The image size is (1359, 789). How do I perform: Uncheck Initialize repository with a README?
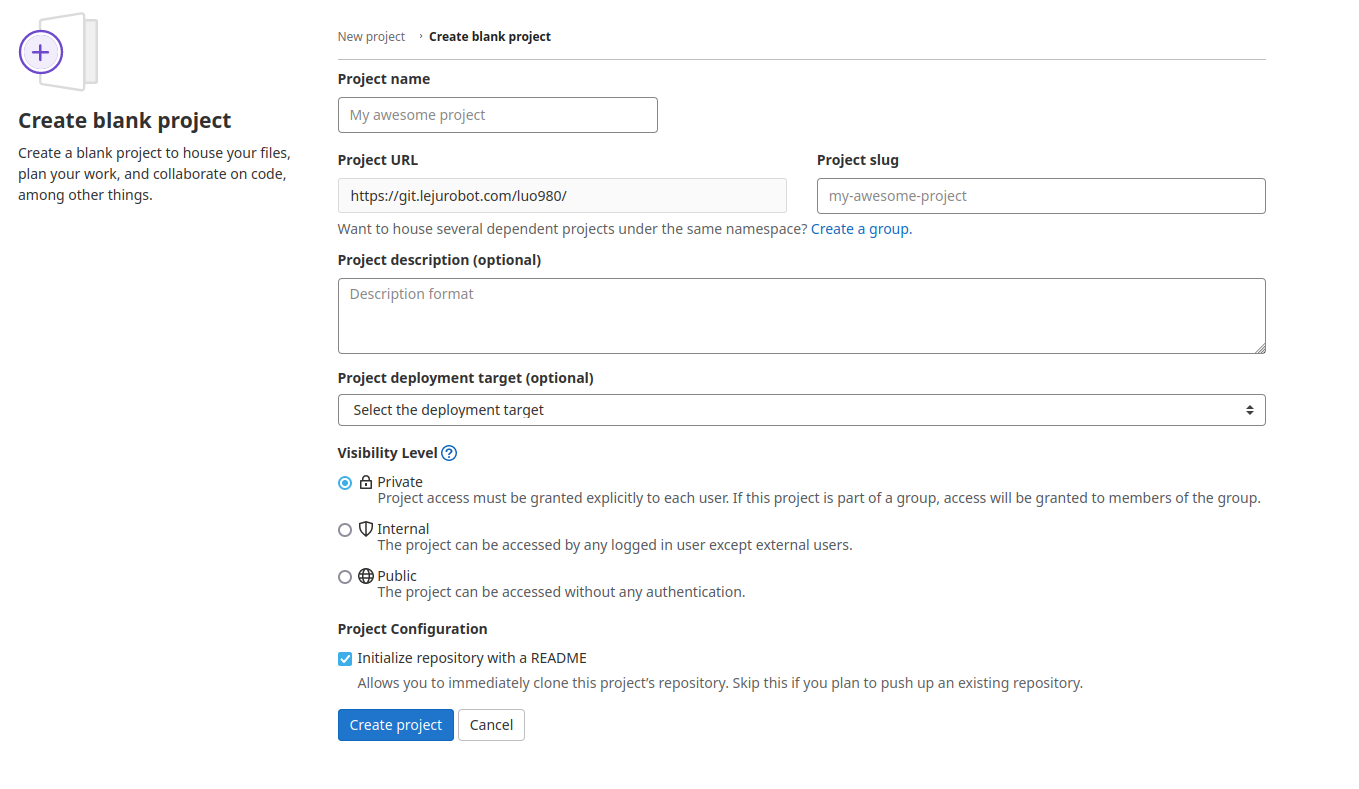click(345, 659)
